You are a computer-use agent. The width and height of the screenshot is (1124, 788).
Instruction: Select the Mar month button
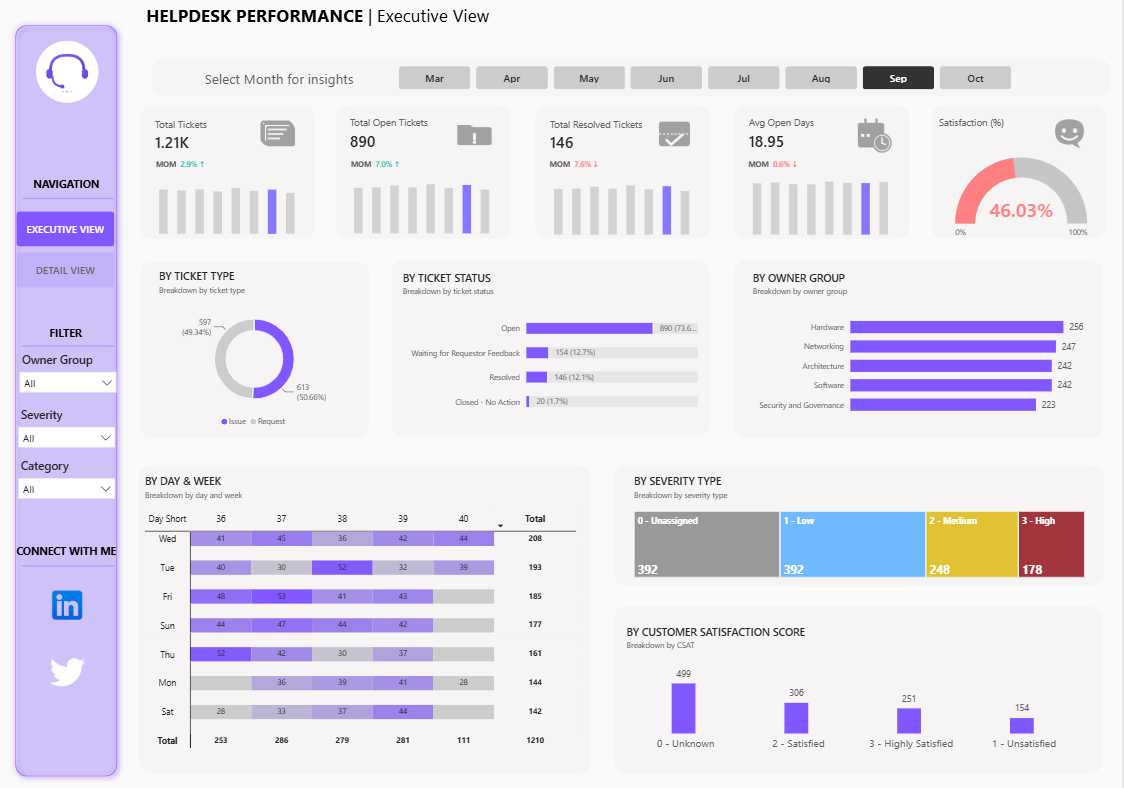pyautogui.click(x=434, y=78)
